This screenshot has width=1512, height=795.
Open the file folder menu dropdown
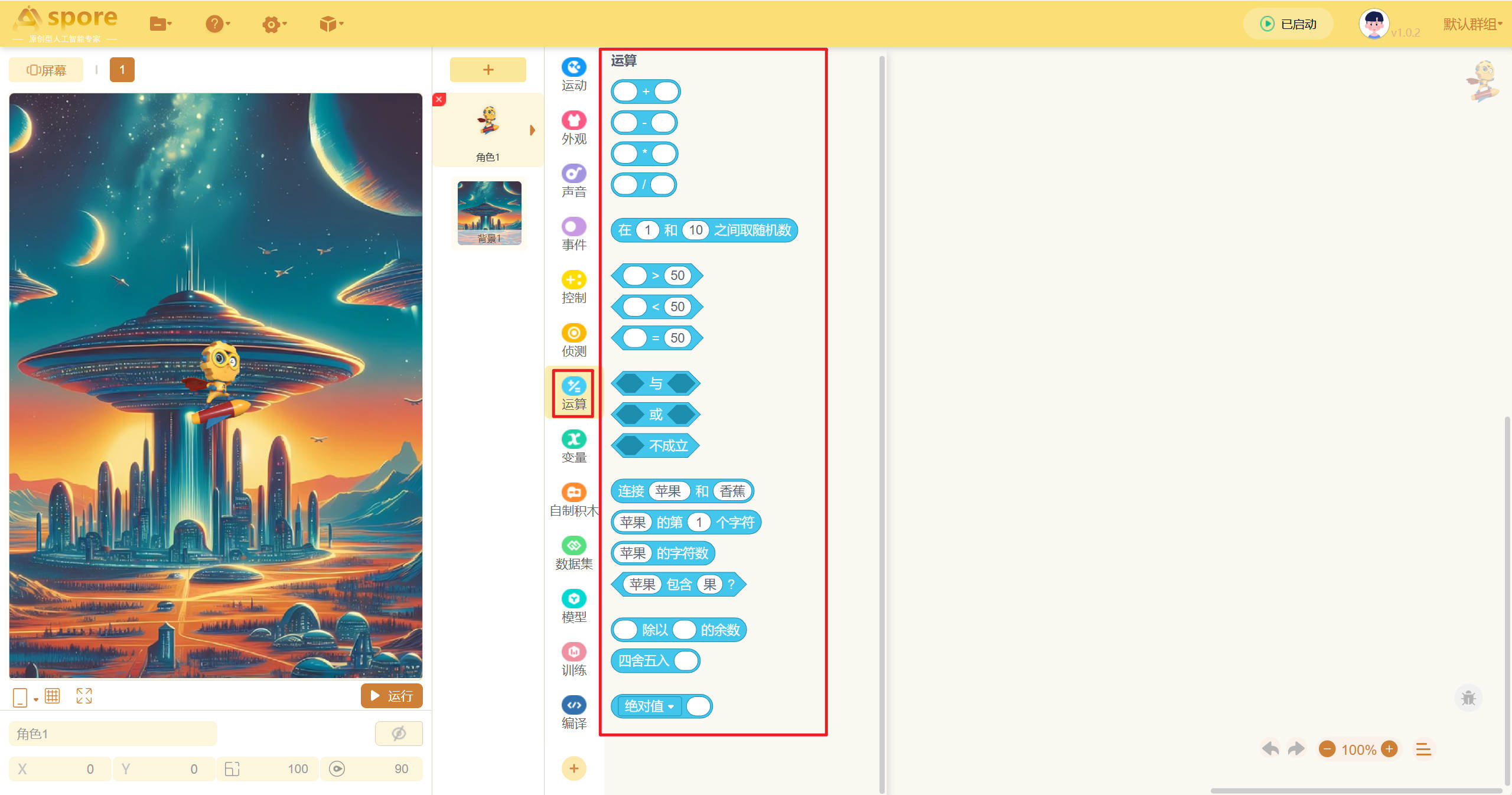tap(160, 24)
